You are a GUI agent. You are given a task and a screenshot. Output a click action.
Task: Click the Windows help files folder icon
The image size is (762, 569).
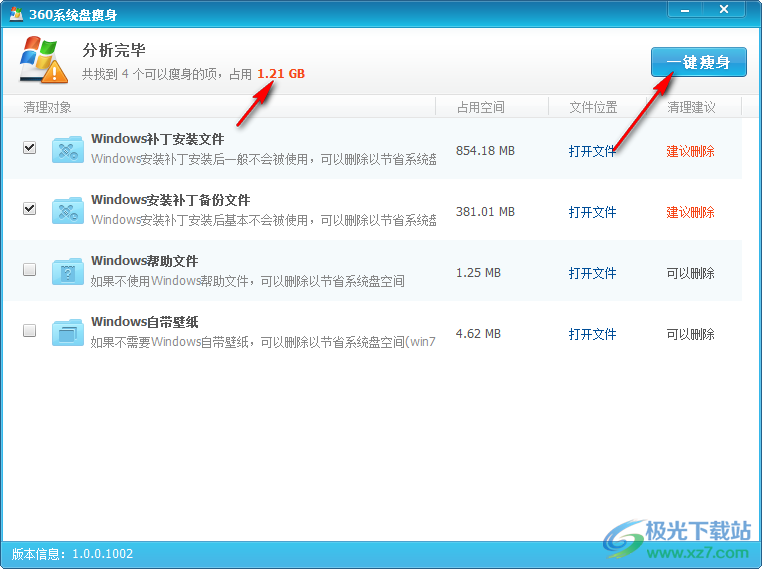coord(68,271)
